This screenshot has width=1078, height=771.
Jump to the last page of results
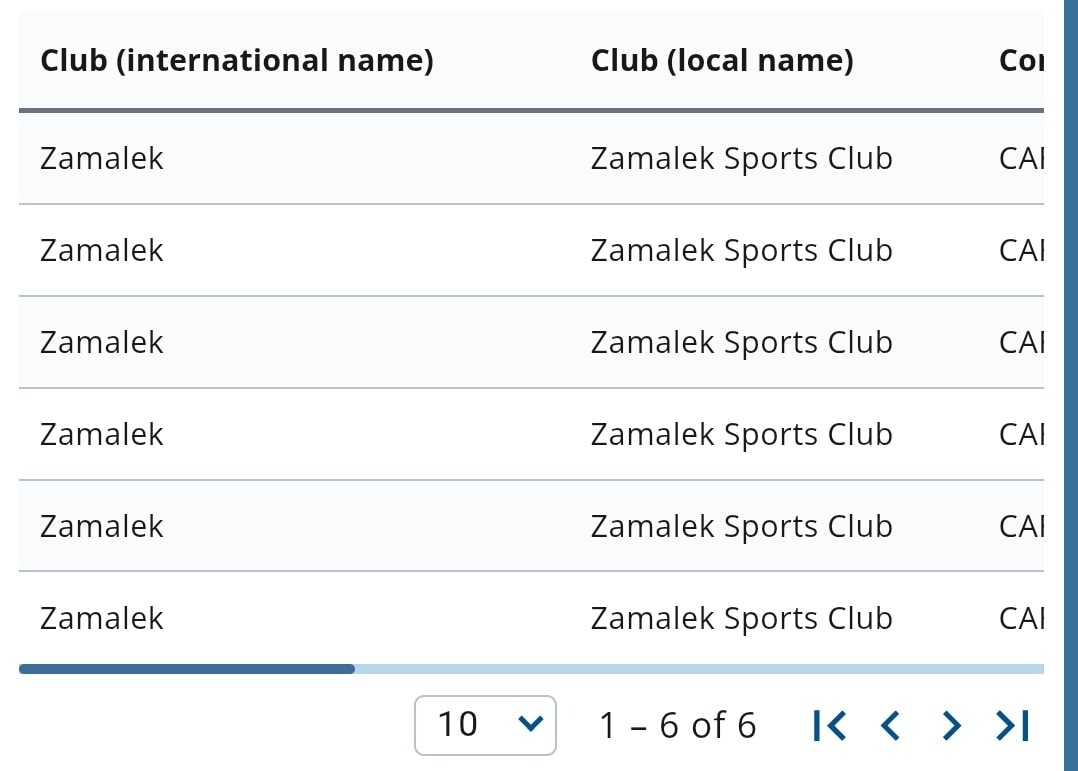click(x=1012, y=725)
